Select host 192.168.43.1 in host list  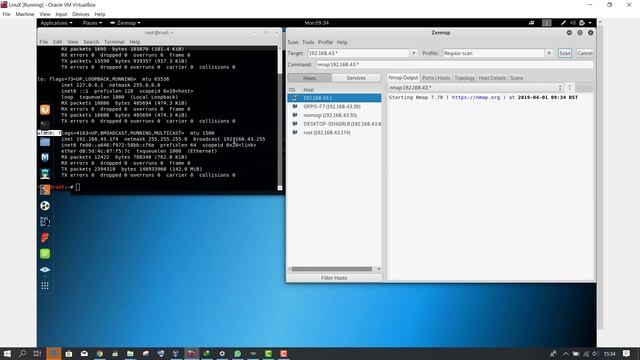coord(334,98)
